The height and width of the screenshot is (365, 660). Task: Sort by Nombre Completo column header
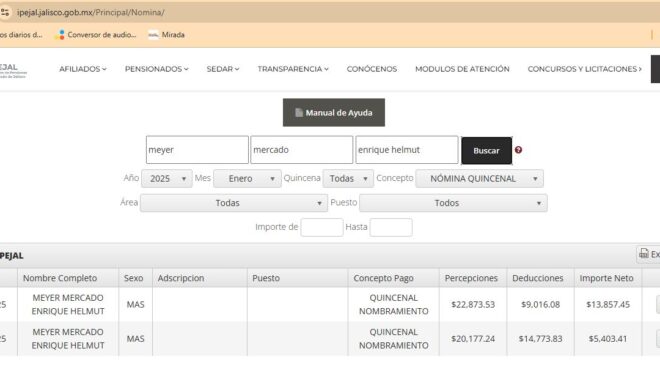(68, 278)
